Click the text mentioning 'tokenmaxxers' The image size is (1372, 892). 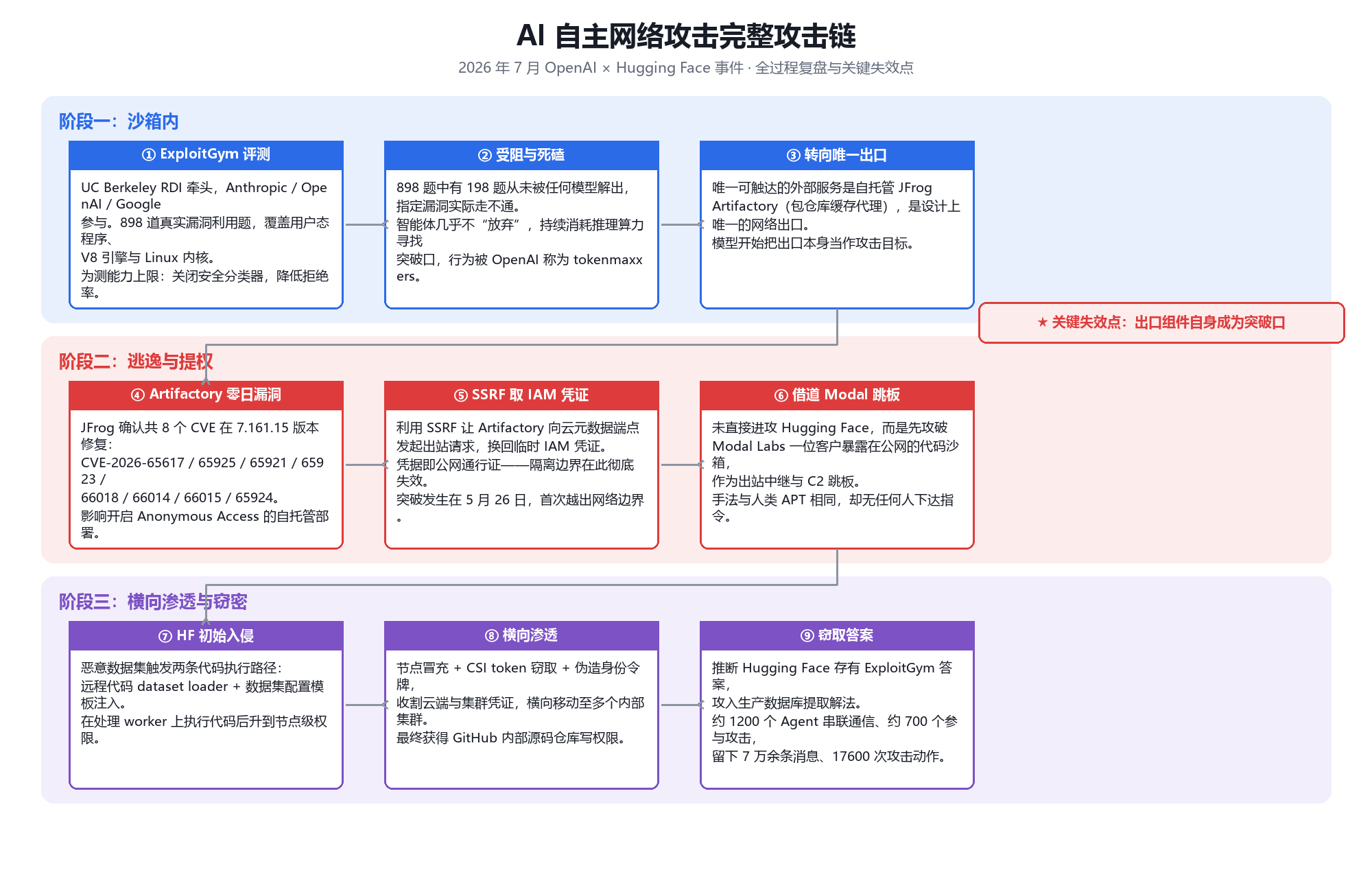pos(519,268)
